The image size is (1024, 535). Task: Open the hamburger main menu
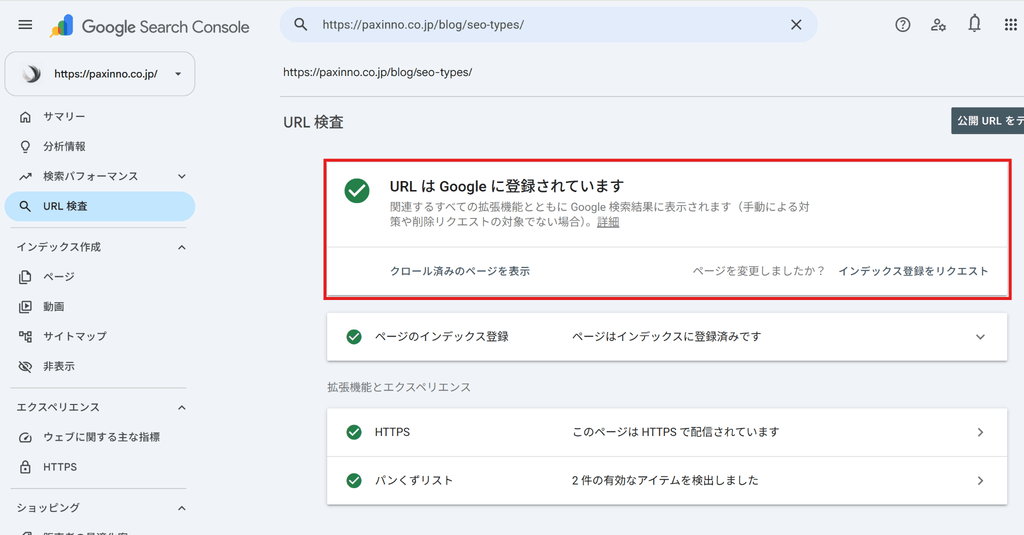pyautogui.click(x=25, y=25)
